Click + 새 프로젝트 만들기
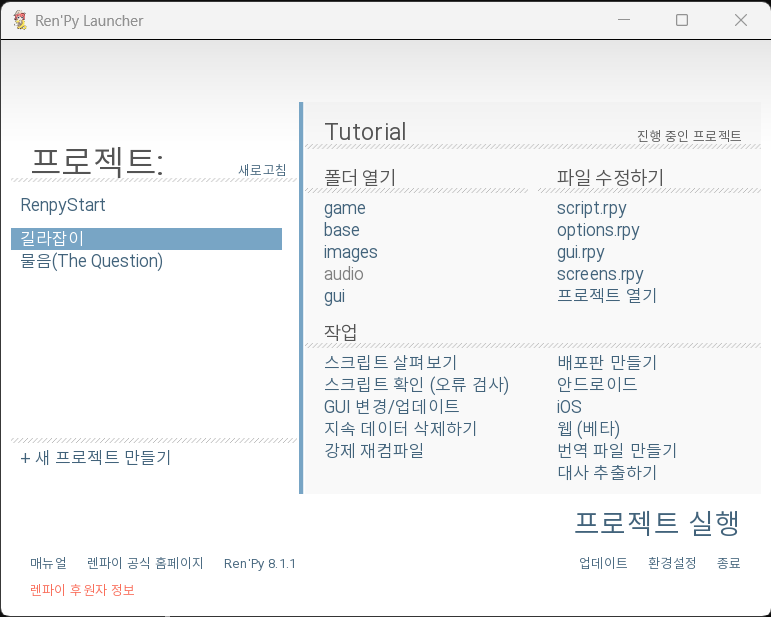The width and height of the screenshot is (771, 617). tap(95, 458)
